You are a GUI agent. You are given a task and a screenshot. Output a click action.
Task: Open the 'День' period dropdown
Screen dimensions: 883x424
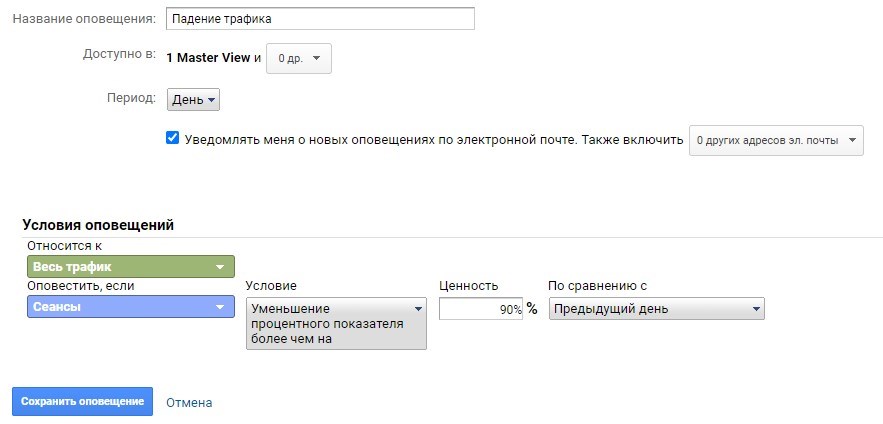click(x=193, y=100)
